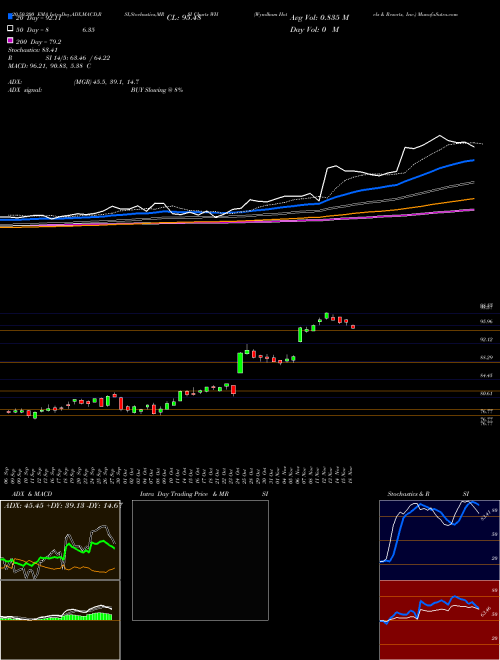Image resolution: width=500 pixels, height=660 pixels.
Task: Click the 80.61 price axis label
Action: click(x=487, y=393)
